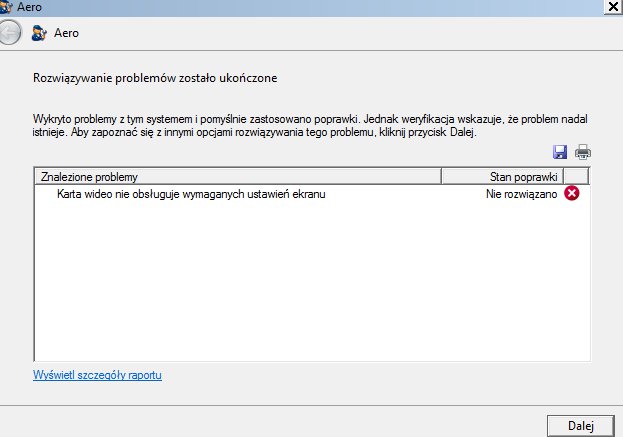Open the Wyświetl szczegóły raportu link

point(97,375)
